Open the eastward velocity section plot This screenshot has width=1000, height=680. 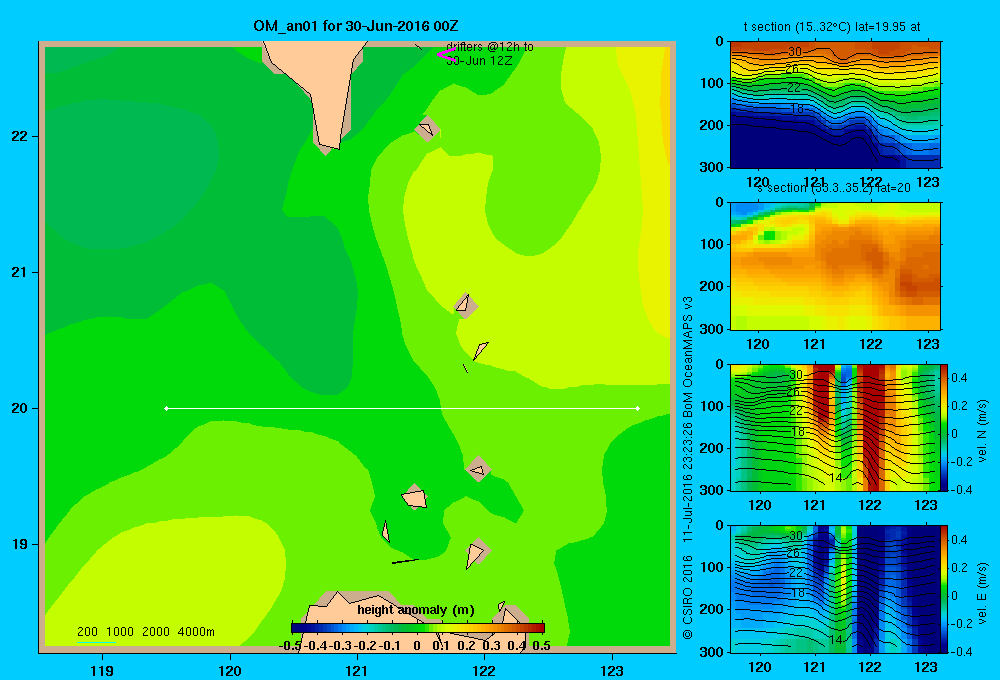(x=835, y=589)
